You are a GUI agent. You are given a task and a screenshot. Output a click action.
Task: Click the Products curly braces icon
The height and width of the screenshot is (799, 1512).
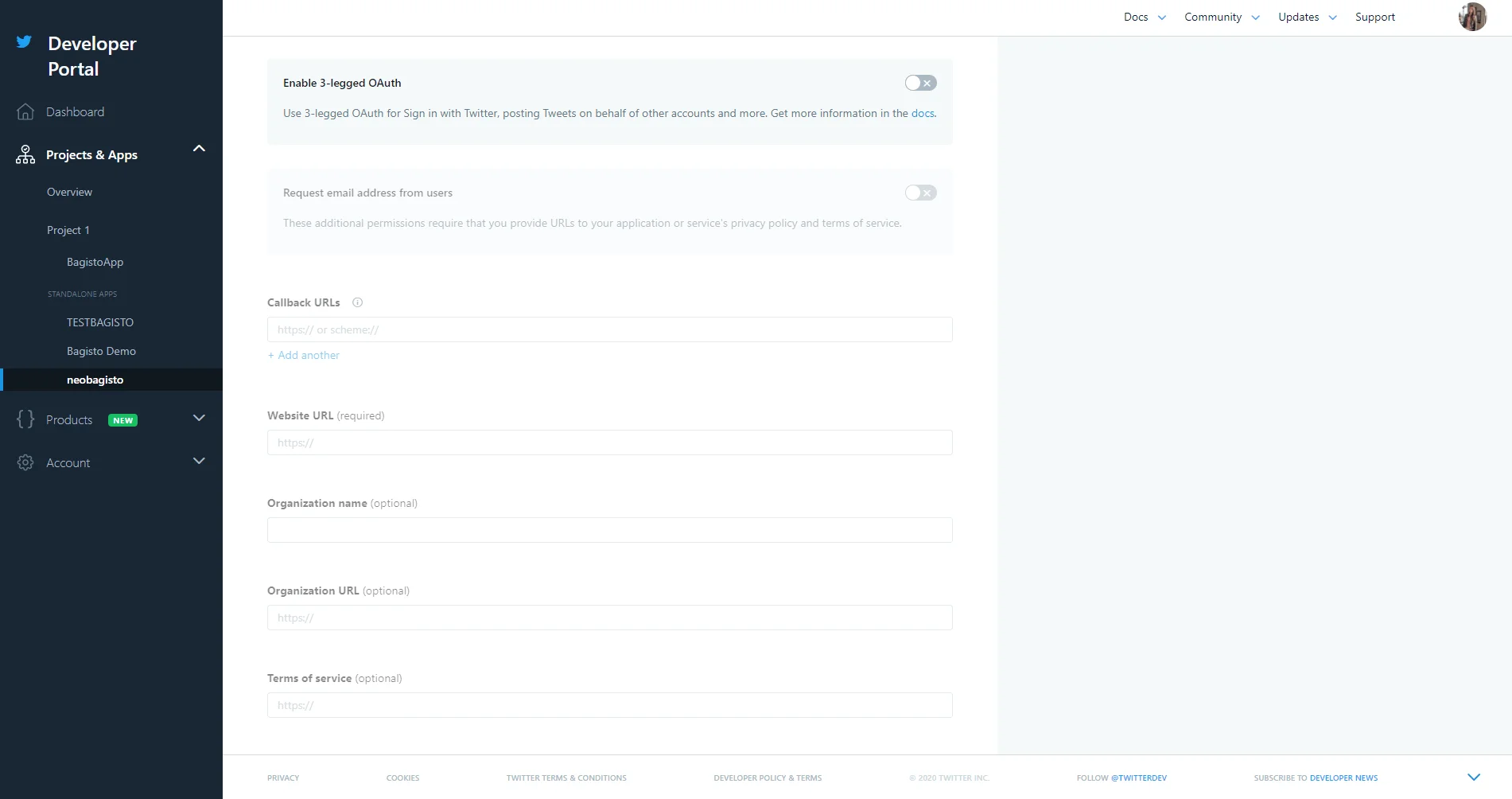click(25, 419)
